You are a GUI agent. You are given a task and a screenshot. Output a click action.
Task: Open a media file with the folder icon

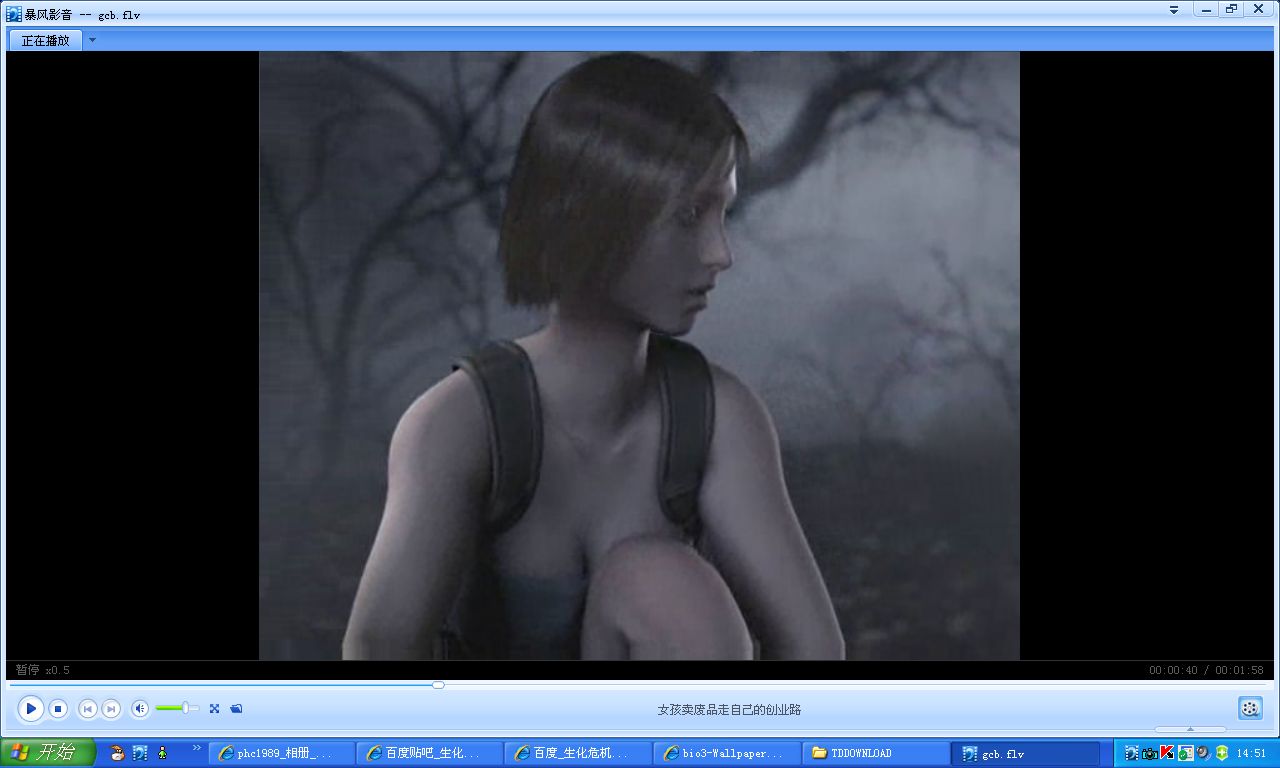(x=236, y=709)
